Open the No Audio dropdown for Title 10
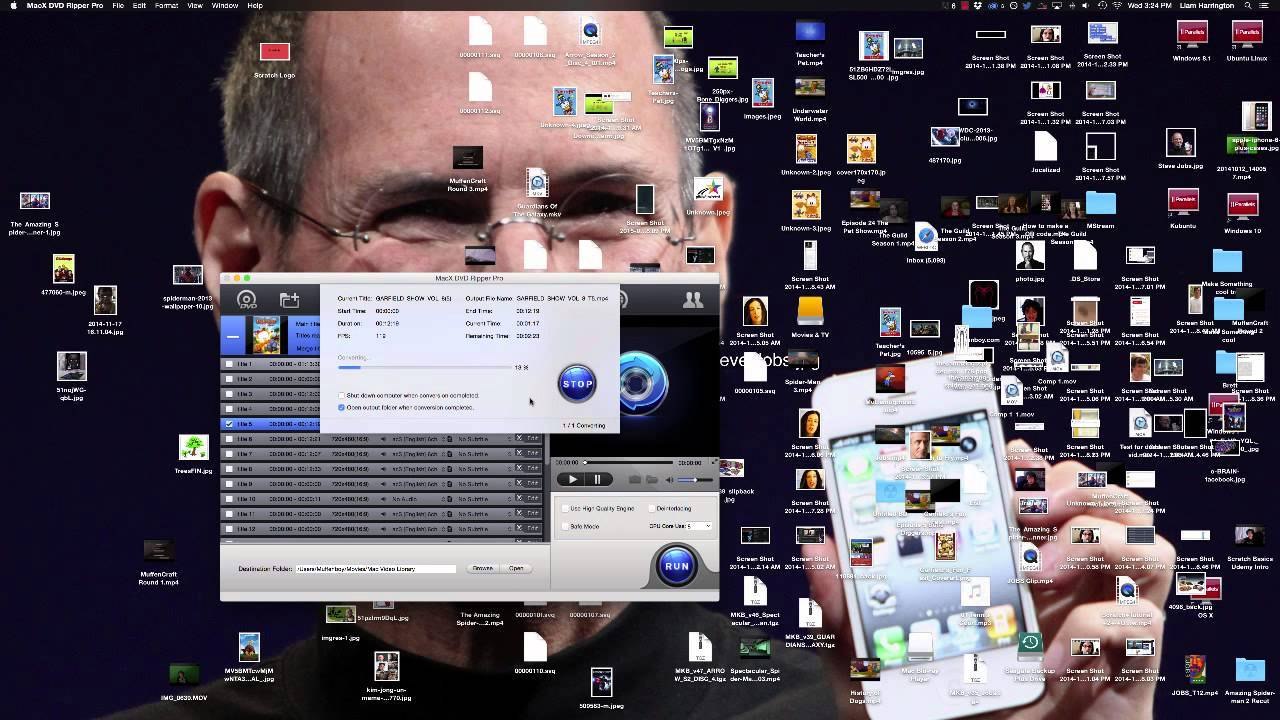The image size is (1280, 720). coord(418,499)
